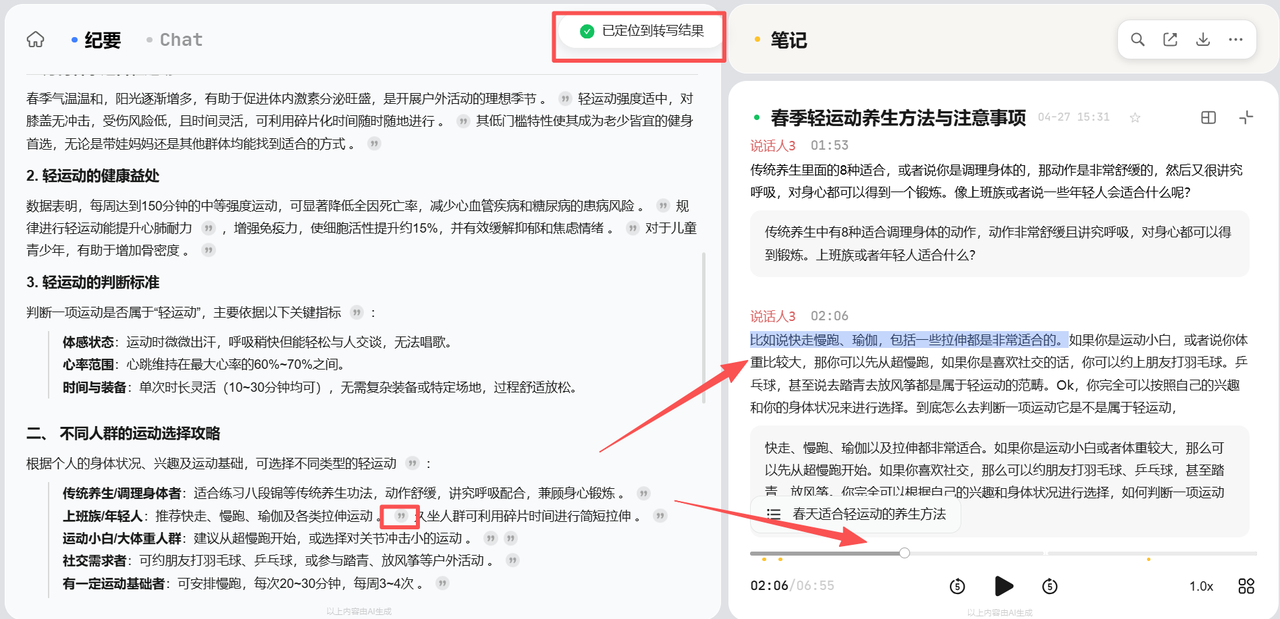This screenshot has height=619, width=1280.
Task: Click citation icon after 放风筝等户外活动
Action: point(511,561)
